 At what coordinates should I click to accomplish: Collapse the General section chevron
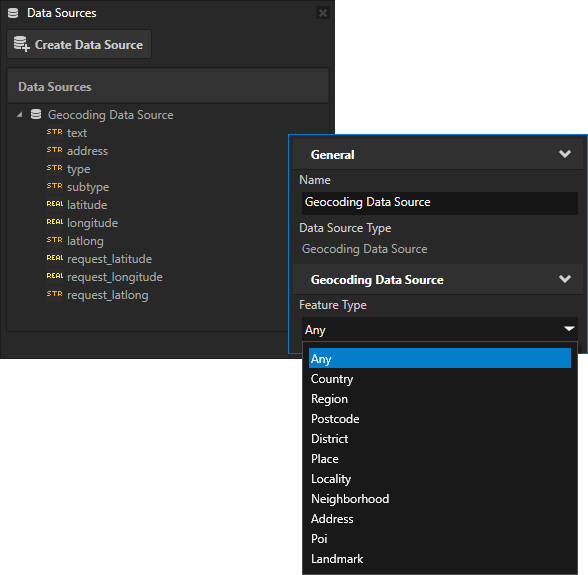pos(565,154)
